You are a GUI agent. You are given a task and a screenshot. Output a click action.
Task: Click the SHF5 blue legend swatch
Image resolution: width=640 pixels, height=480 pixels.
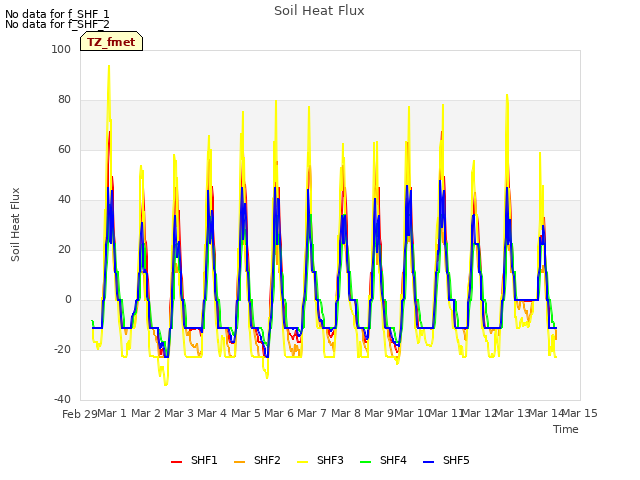pos(429,462)
